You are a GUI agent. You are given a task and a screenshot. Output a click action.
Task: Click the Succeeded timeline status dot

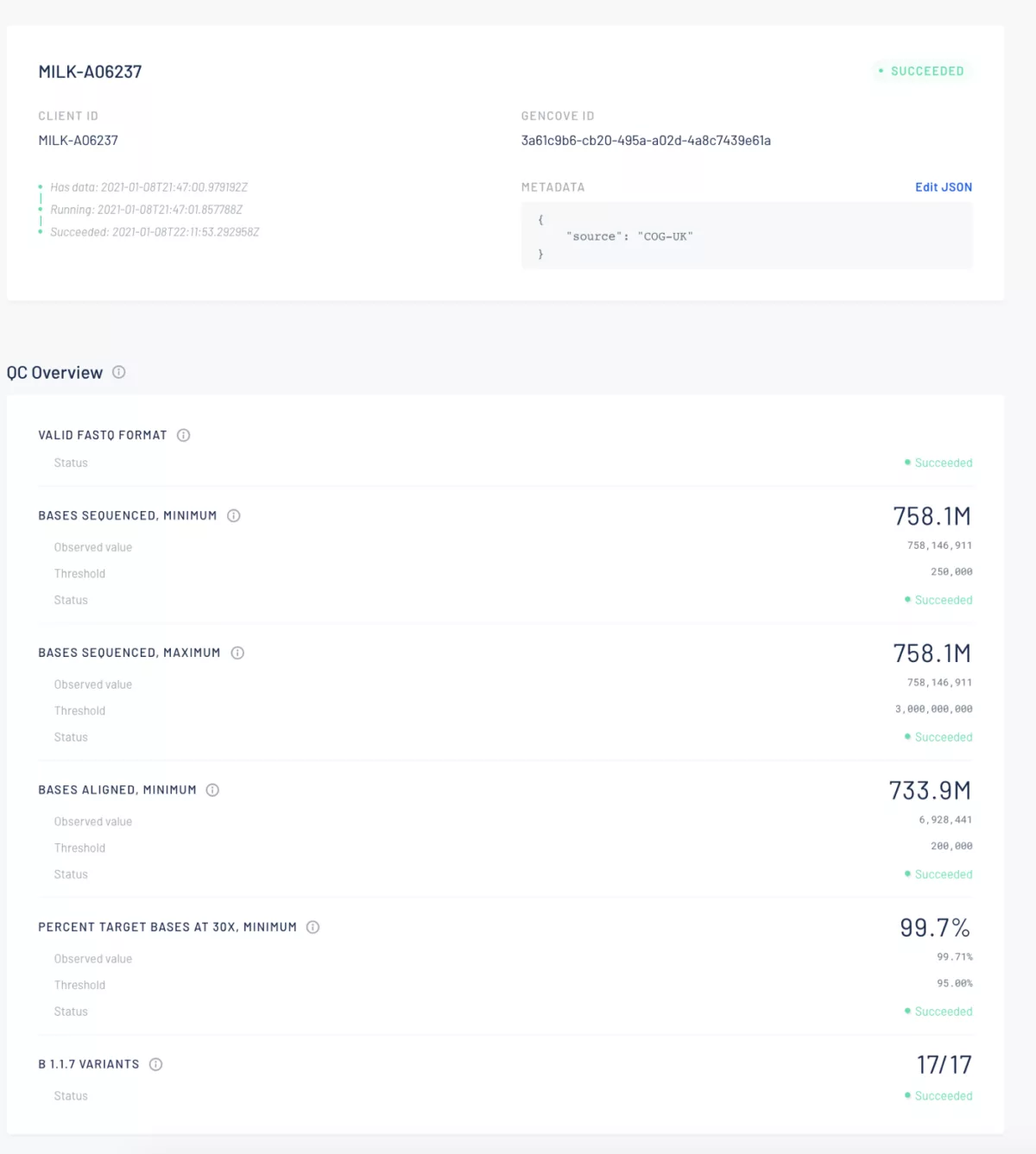click(39, 231)
